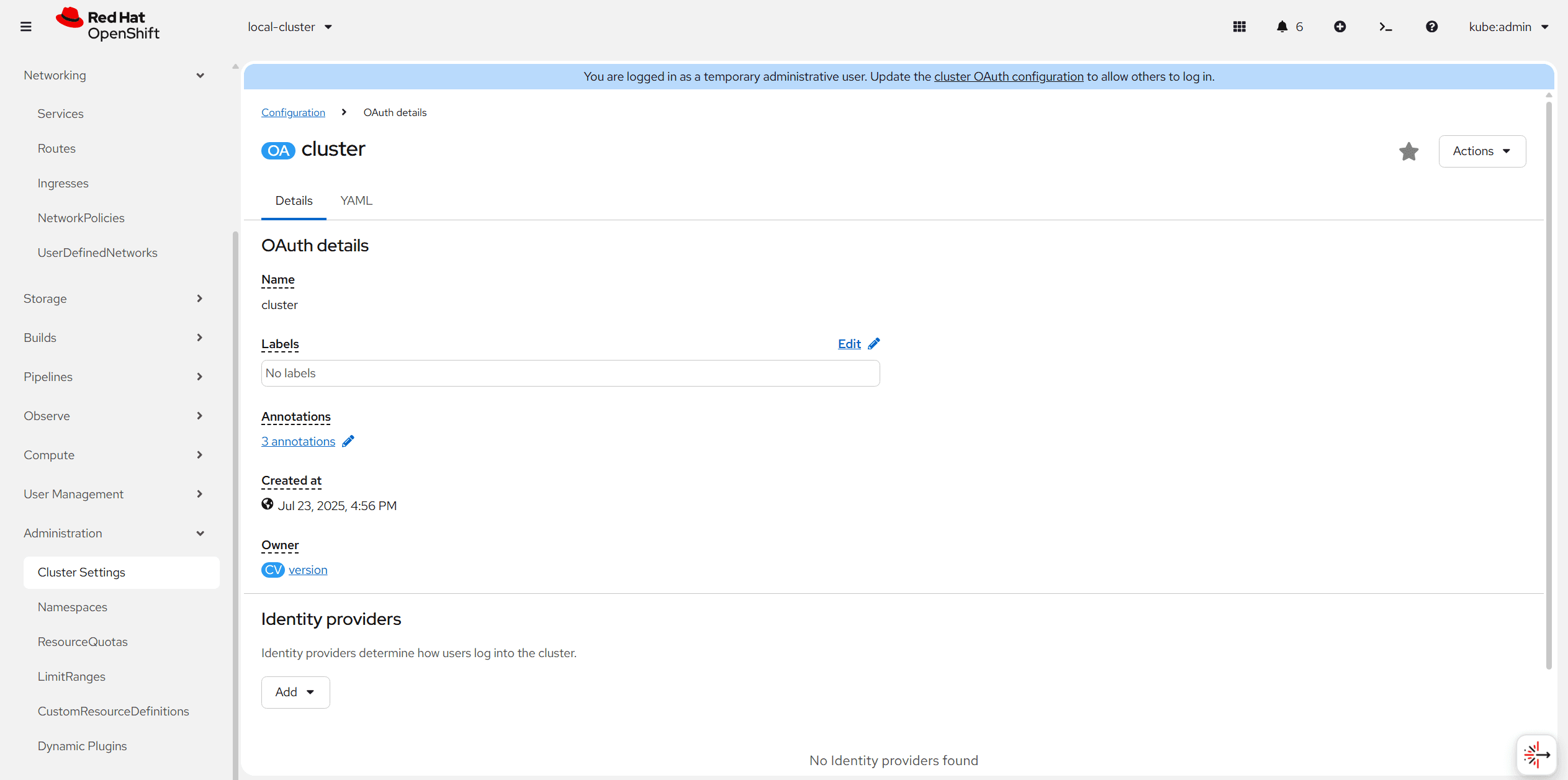Select the Details tab

point(294,201)
